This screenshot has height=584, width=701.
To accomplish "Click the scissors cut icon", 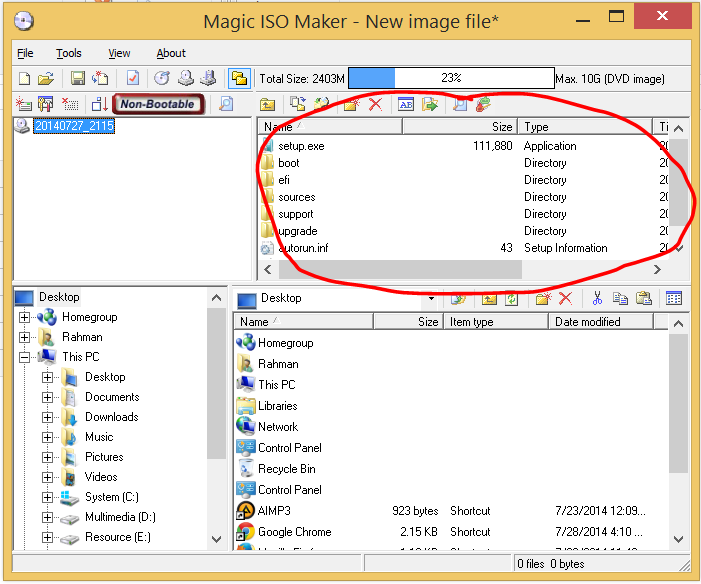I will tap(597, 298).
